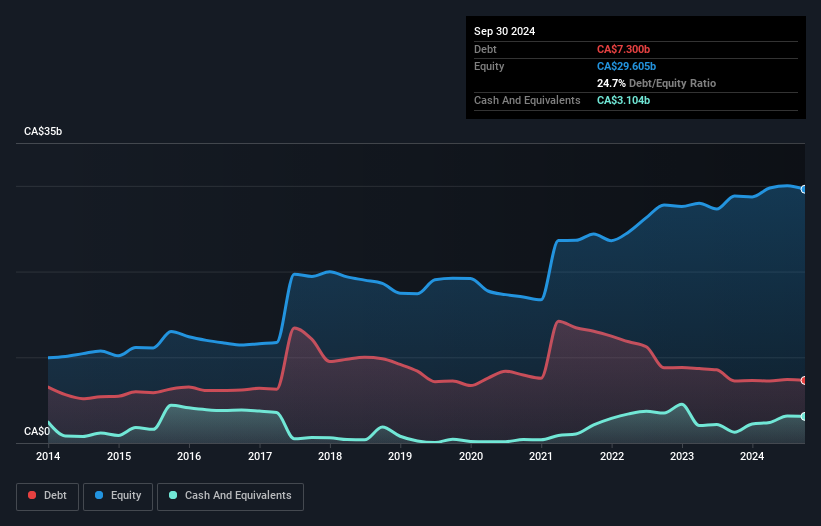Click the Sep 30 2024 tooltip date

[504, 31]
